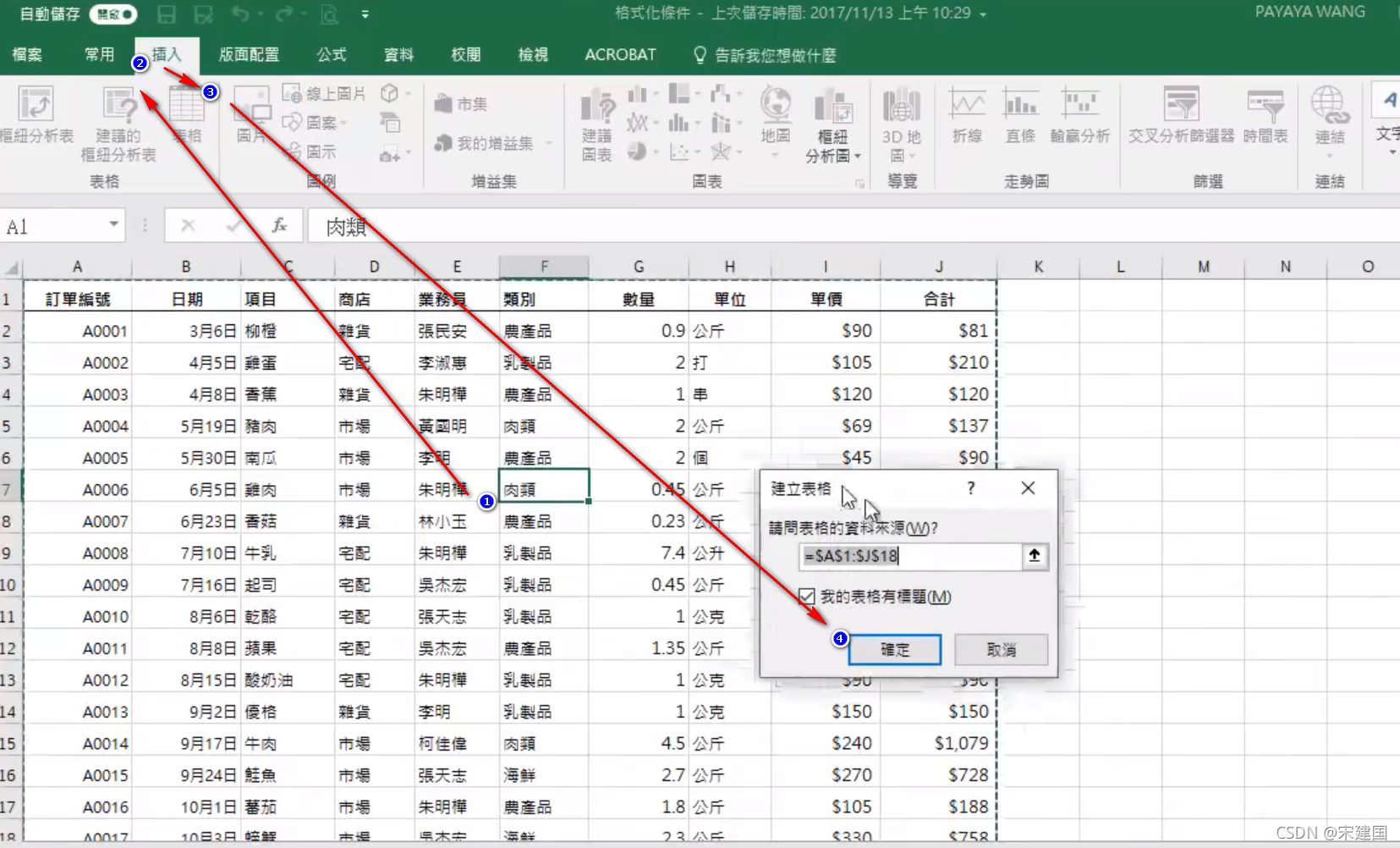Image resolution: width=1400 pixels, height=848 pixels.
Task: Select the quantity cell 7.4
Action: 639,553
